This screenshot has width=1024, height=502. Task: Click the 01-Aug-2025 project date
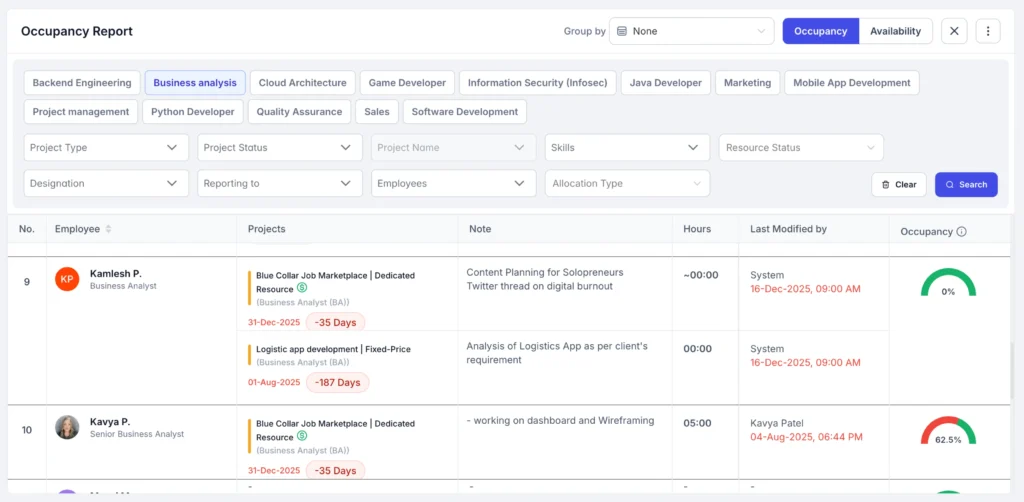[x=274, y=383]
